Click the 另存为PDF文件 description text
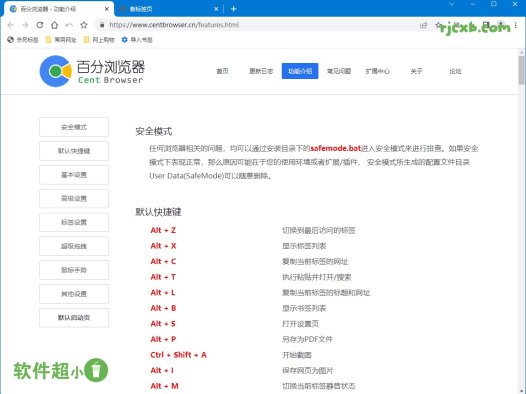The height and width of the screenshot is (394, 526). coord(307,339)
